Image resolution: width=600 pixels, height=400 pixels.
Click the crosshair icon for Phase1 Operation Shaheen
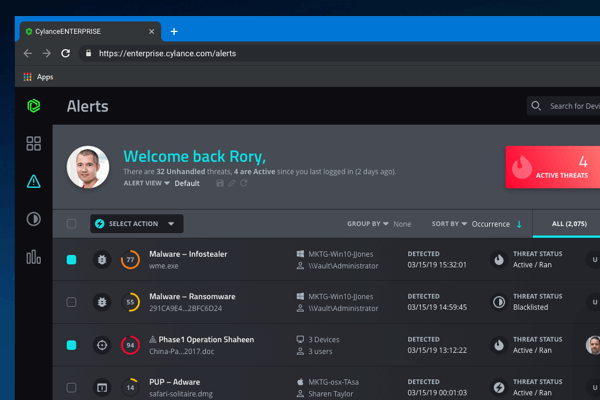click(x=101, y=345)
